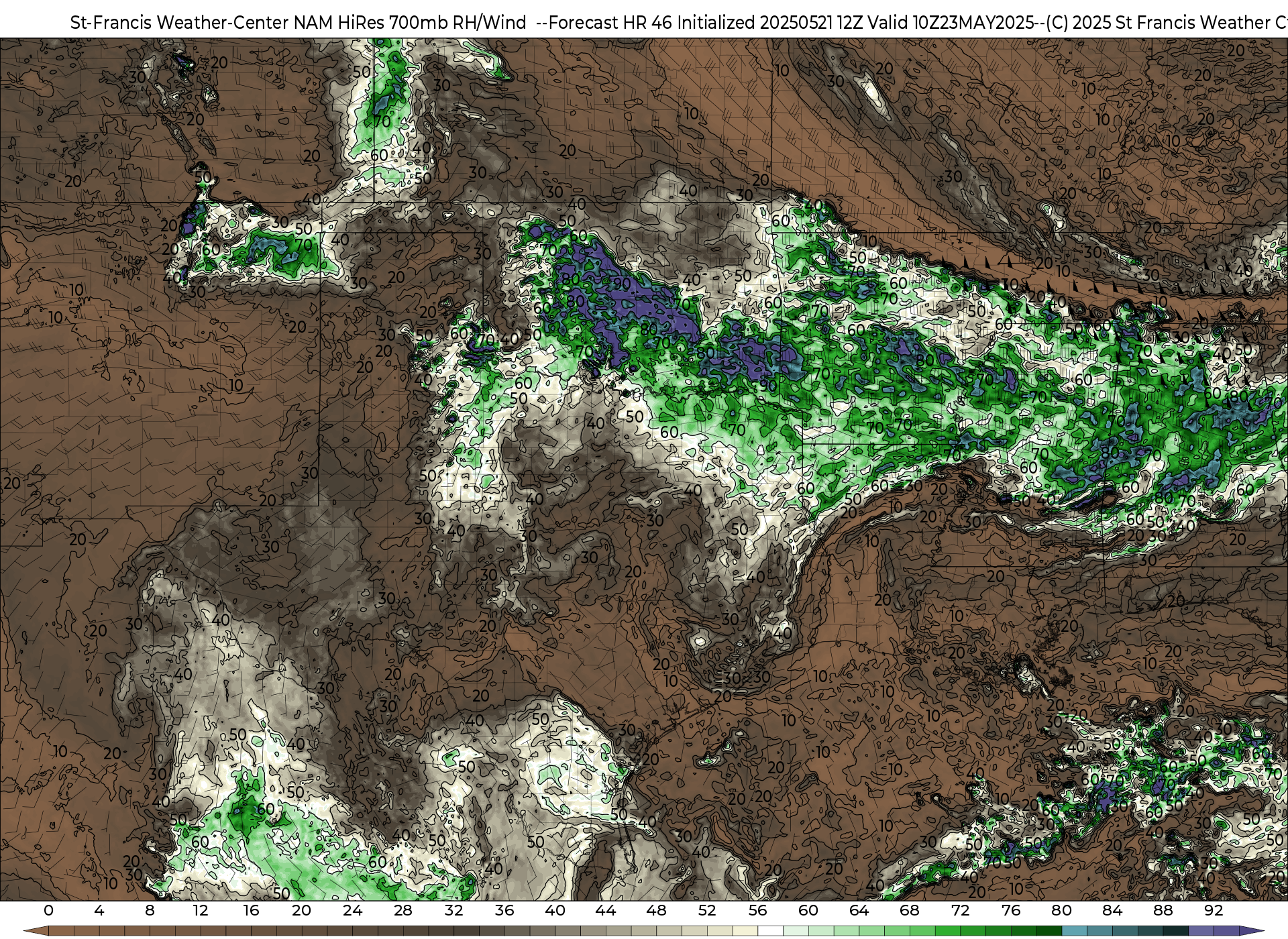This screenshot has width=1288, height=939.
Task: Click the colorbar tick label "60"
Action: (x=808, y=911)
